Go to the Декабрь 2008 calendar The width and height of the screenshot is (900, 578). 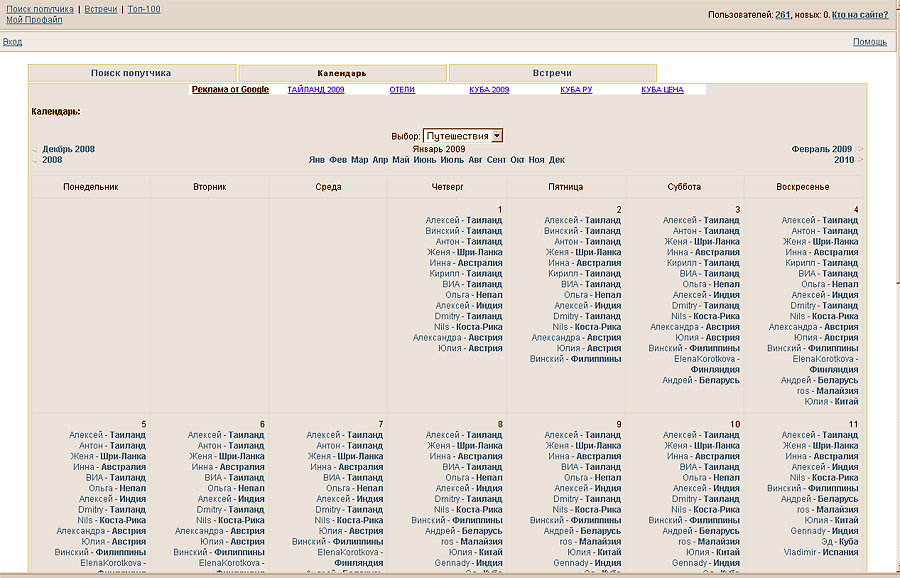coord(68,149)
